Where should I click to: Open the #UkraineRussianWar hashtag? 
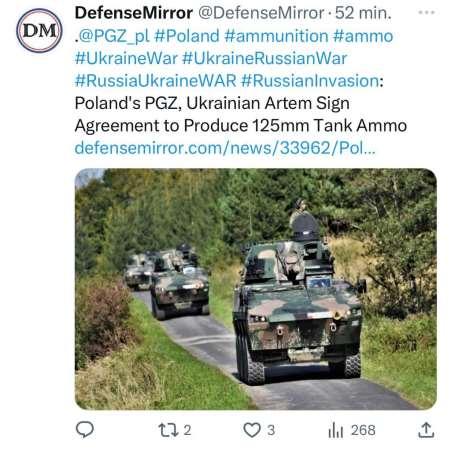(x=265, y=58)
